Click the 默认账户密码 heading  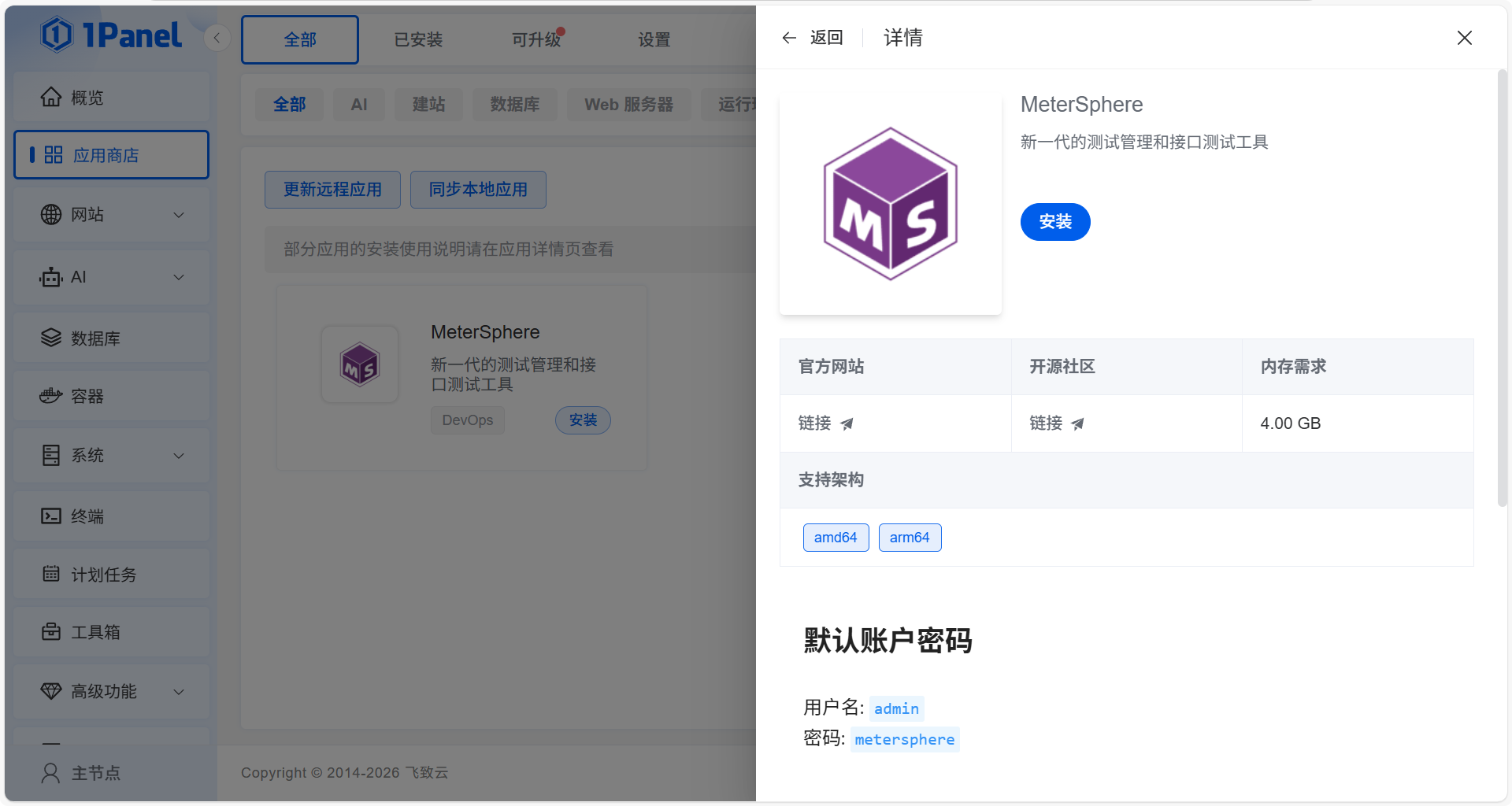tap(888, 641)
